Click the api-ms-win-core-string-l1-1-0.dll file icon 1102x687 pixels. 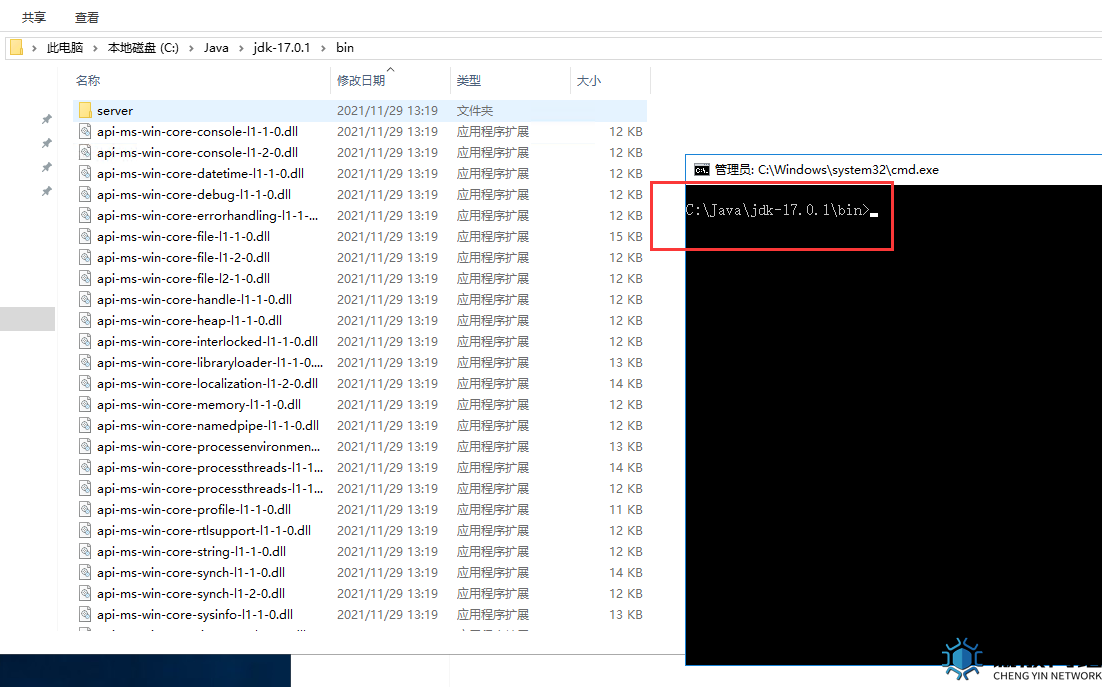pos(85,552)
